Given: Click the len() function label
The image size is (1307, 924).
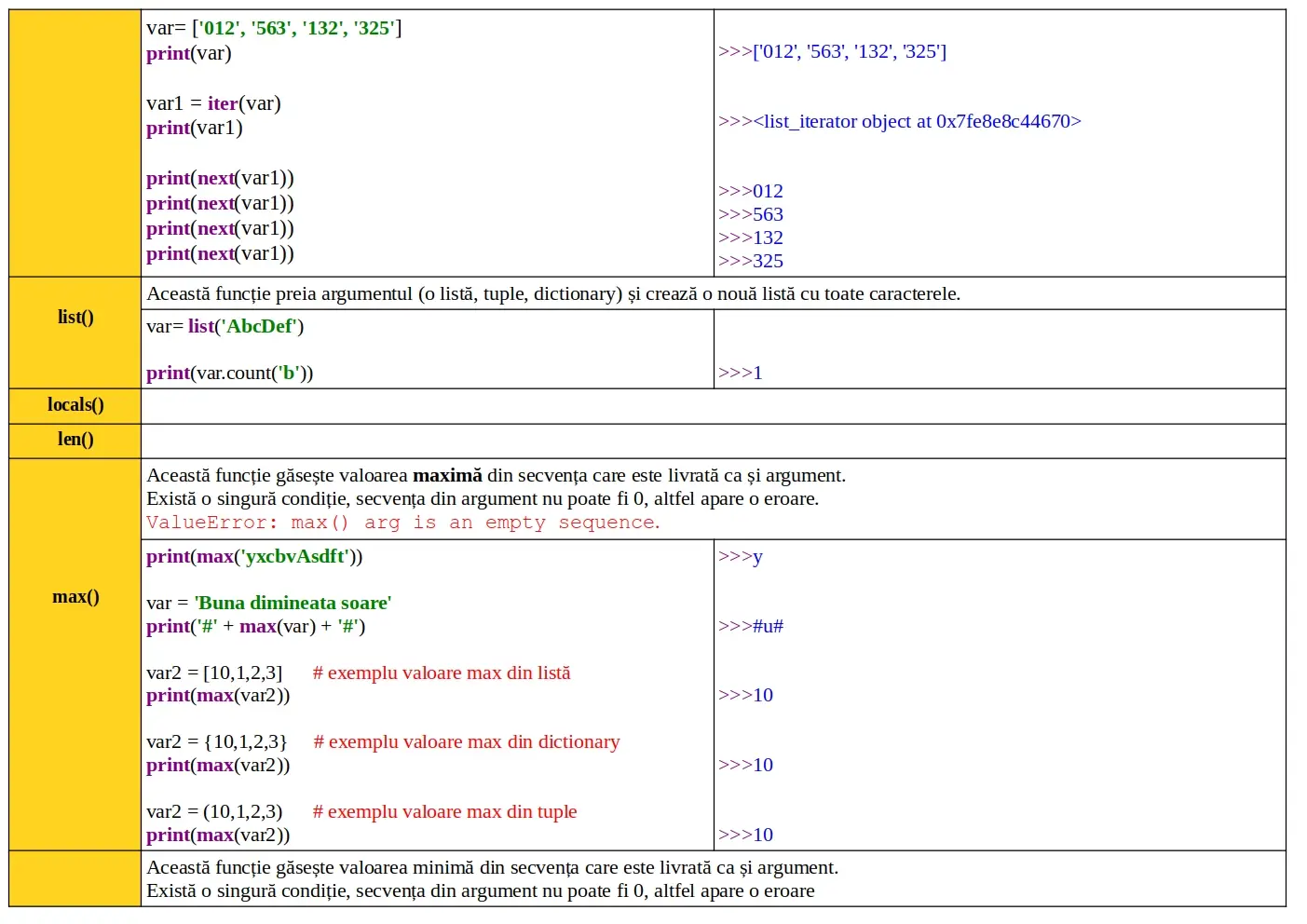Looking at the screenshot, I should [75, 439].
